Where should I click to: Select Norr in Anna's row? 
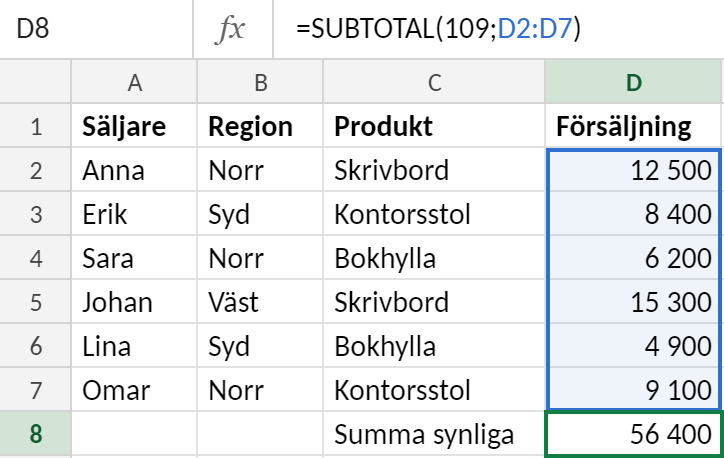(x=260, y=169)
